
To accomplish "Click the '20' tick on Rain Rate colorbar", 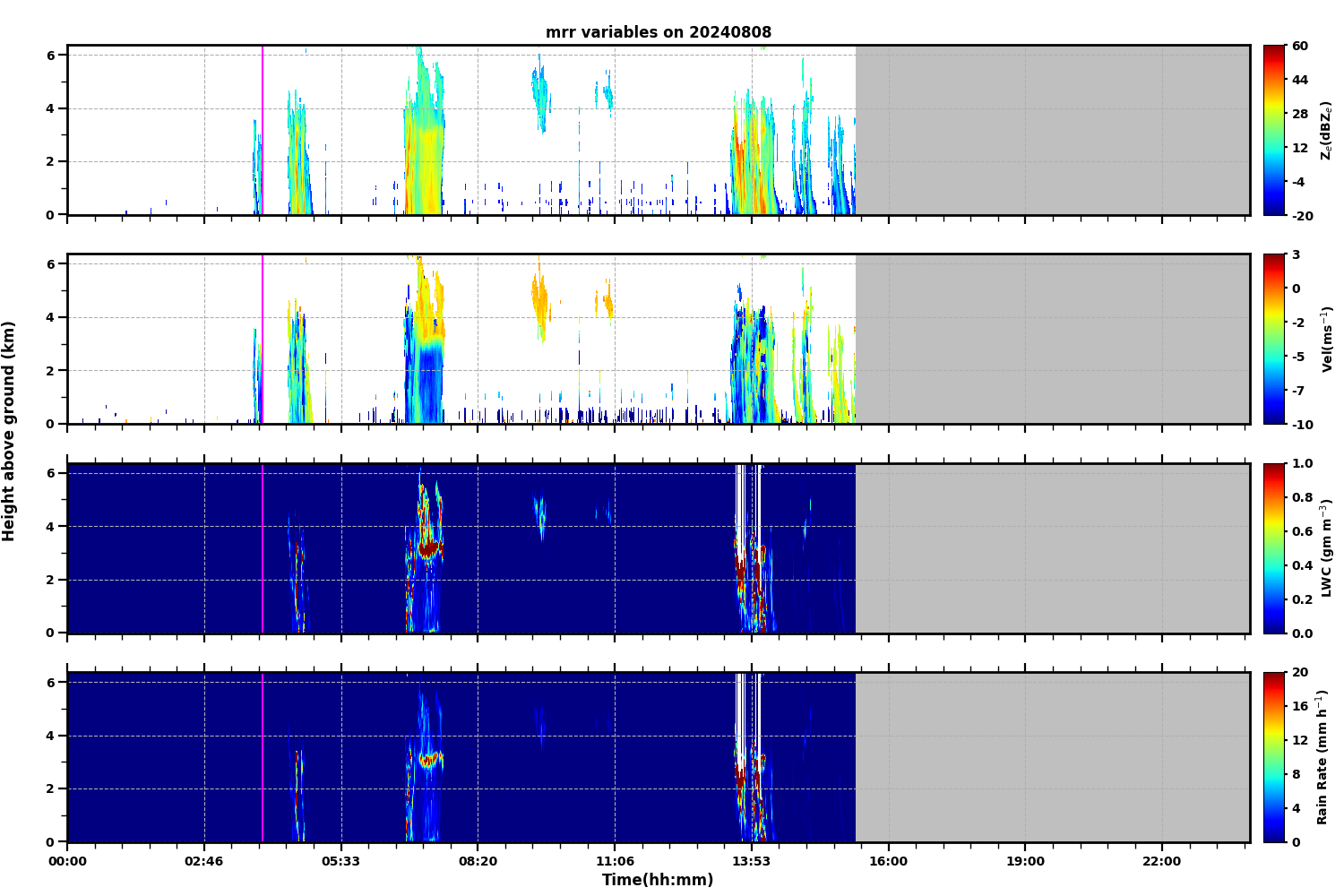I will [1300, 672].
